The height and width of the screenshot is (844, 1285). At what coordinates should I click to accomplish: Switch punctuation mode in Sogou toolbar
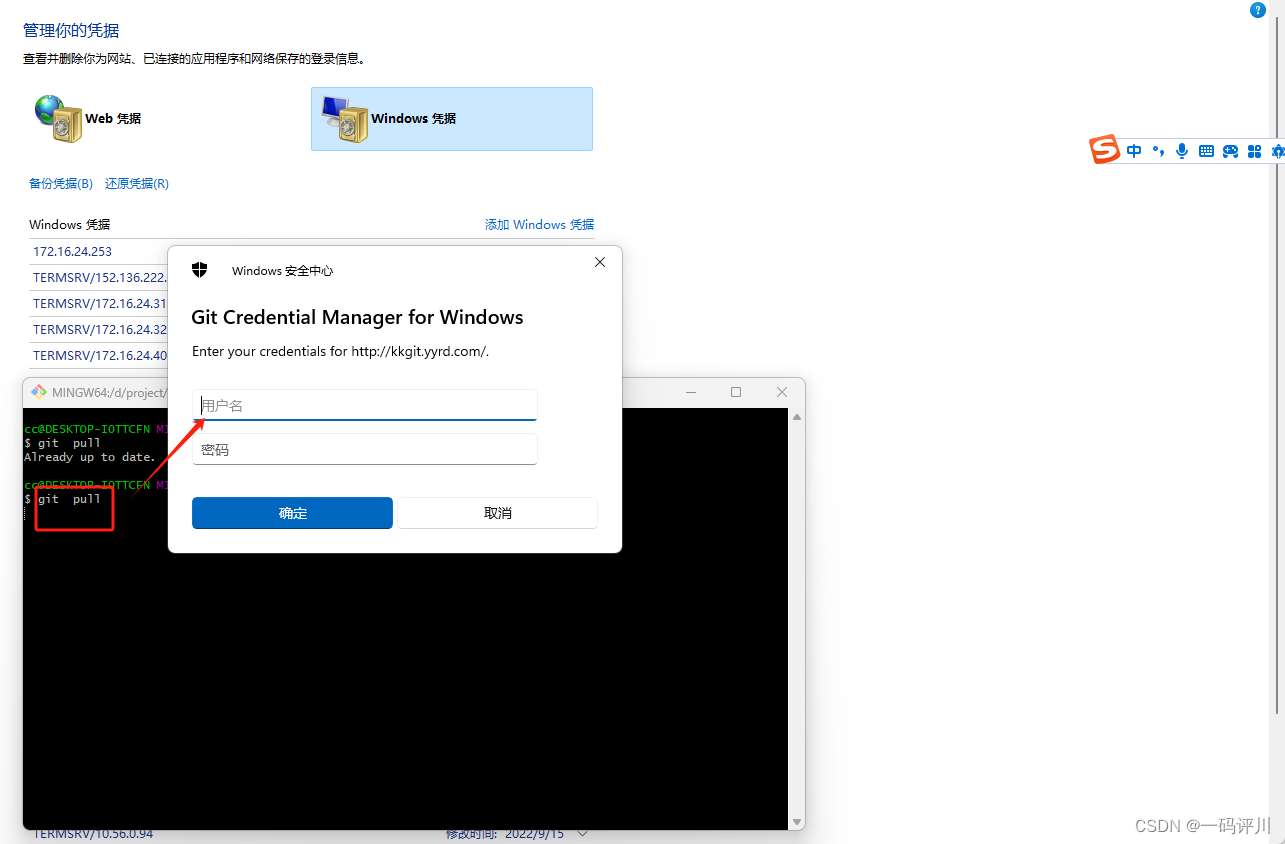(1158, 151)
